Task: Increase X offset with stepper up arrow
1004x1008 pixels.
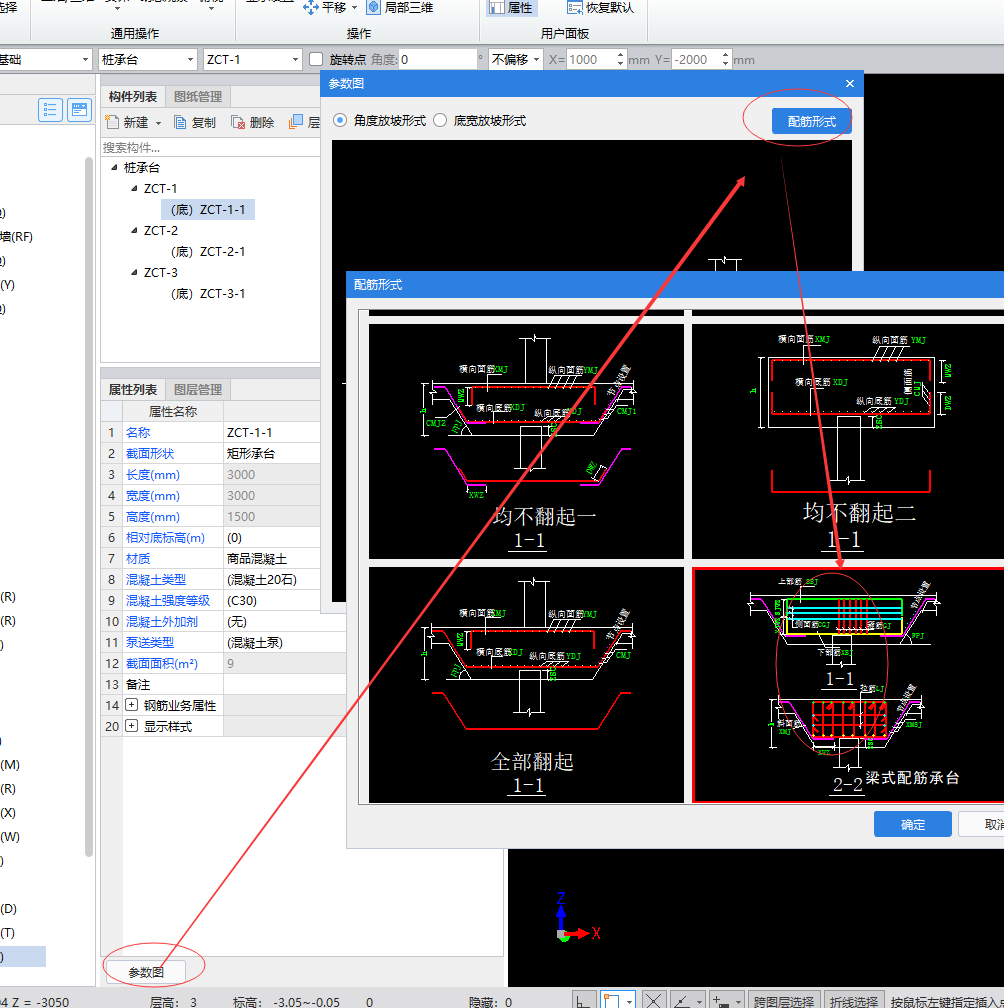Action: (x=620, y=55)
